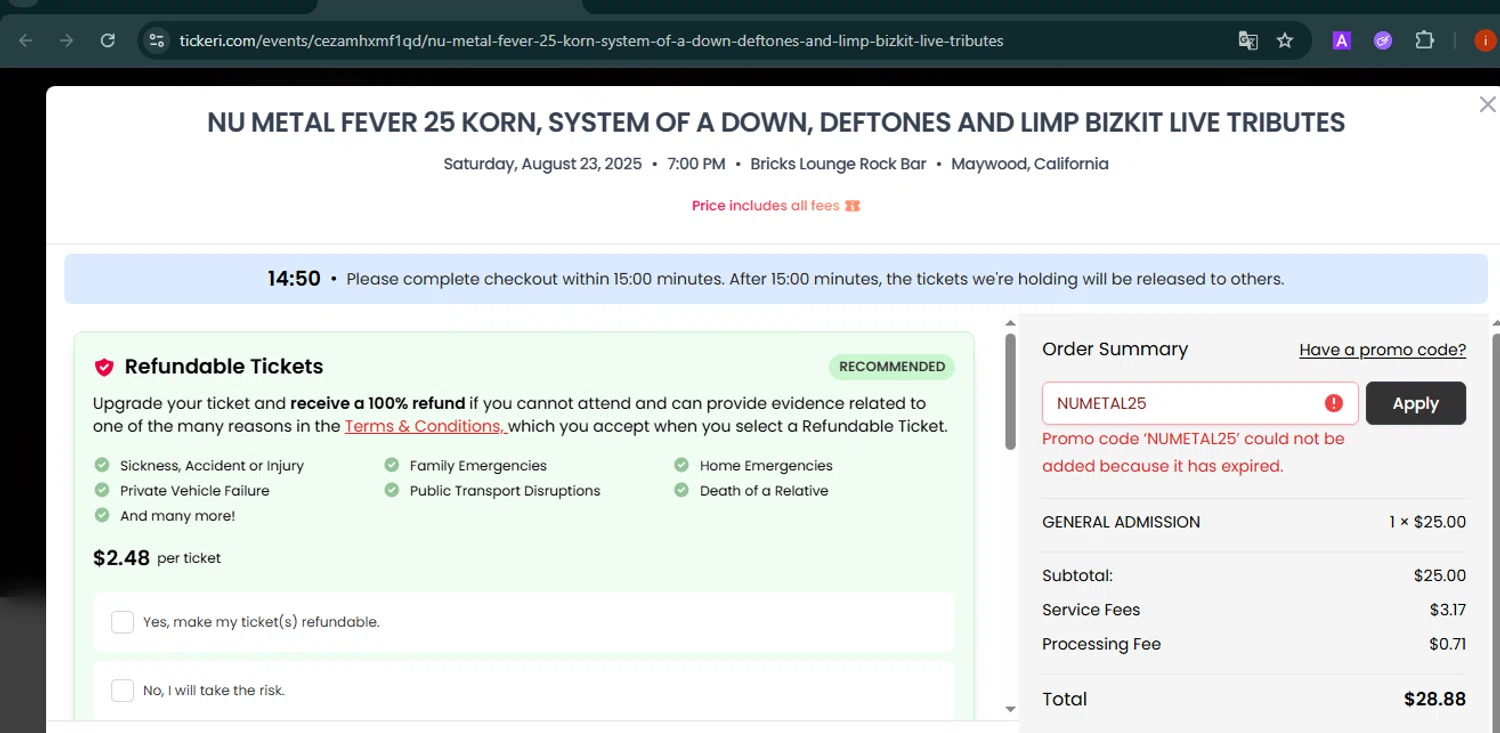Click the 'Sickness, Accident or Injury' checkmark item
This screenshot has width=1500, height=733.
pos(199,466)
